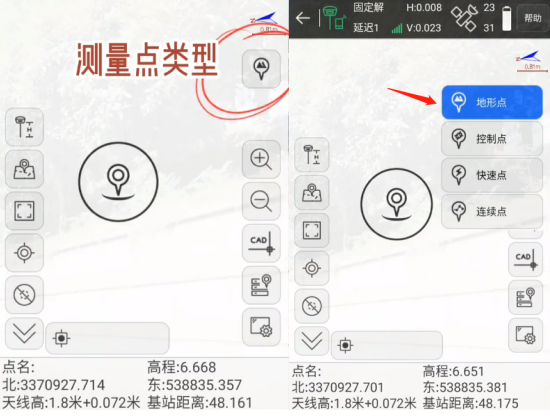Tap the full extent frame icon on left screen

24,211
